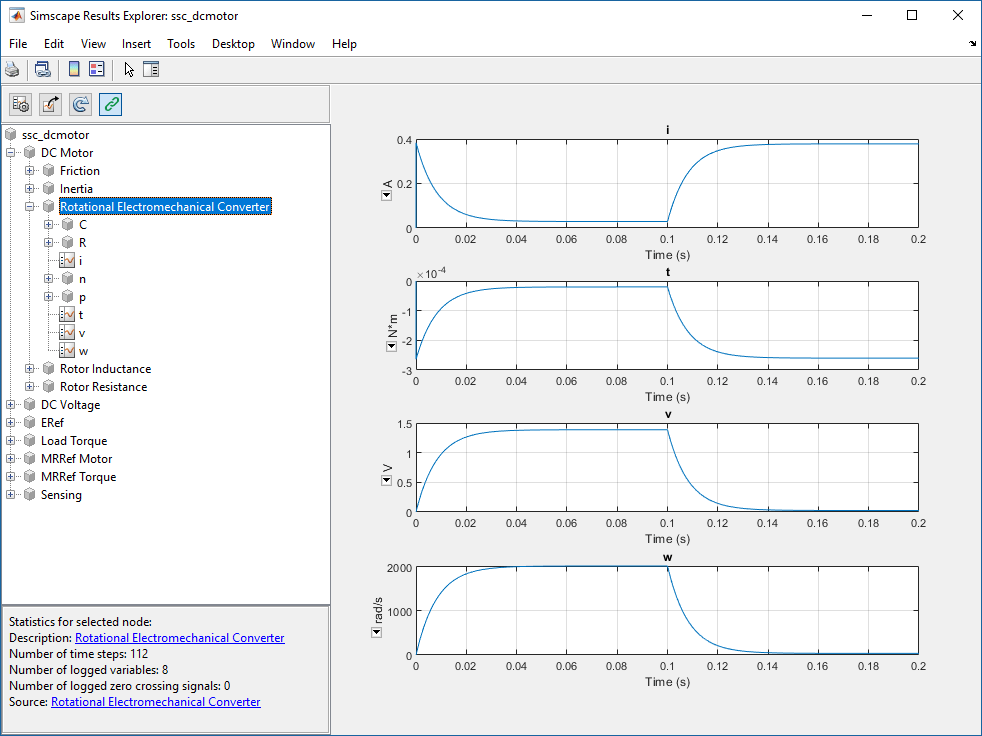Viewport: 982px width, 736px height.
Task: Insert Legend using toolbar icon
Action: click(x=96, y=70)
